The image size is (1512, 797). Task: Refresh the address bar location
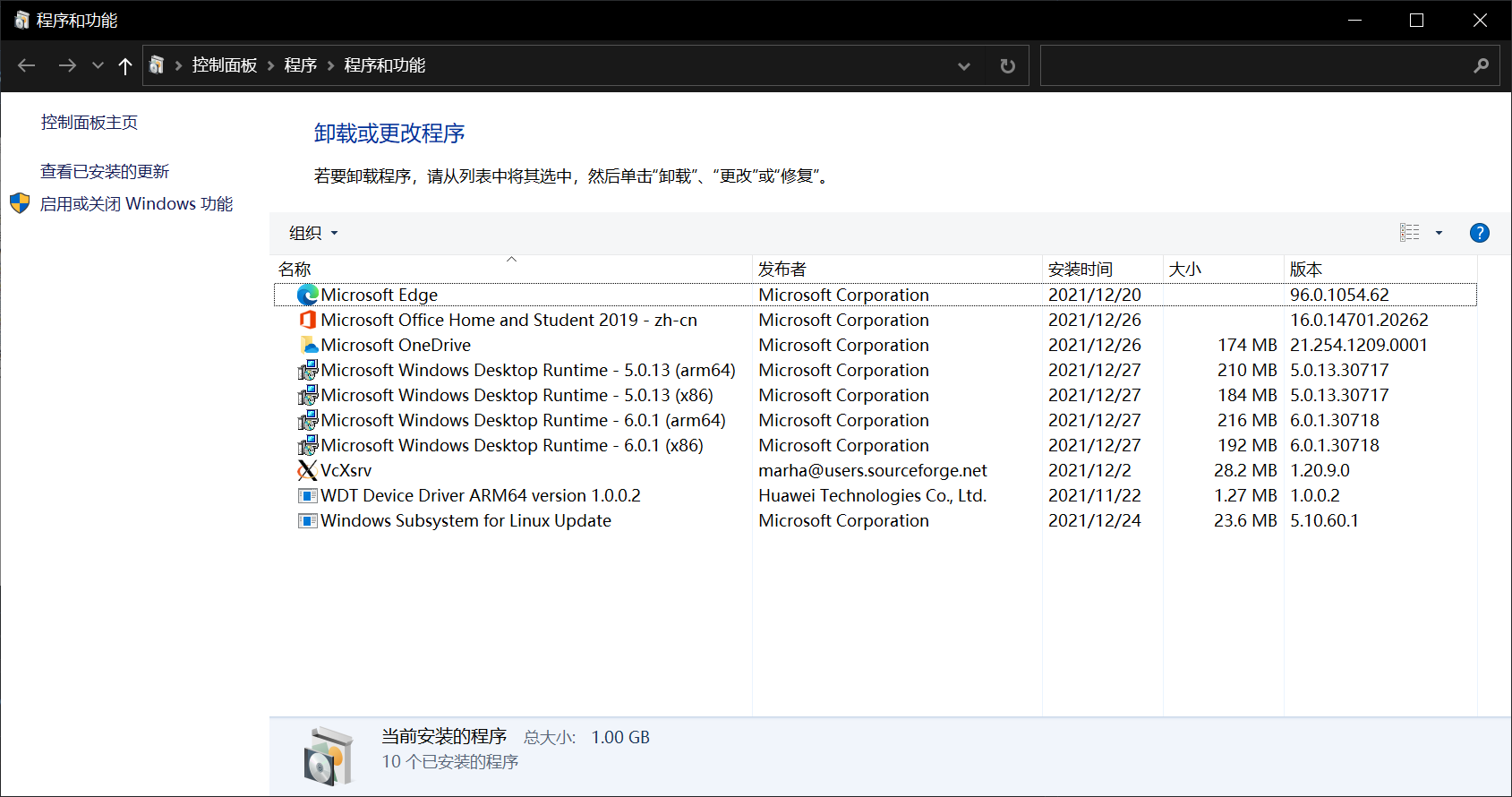1008,65
